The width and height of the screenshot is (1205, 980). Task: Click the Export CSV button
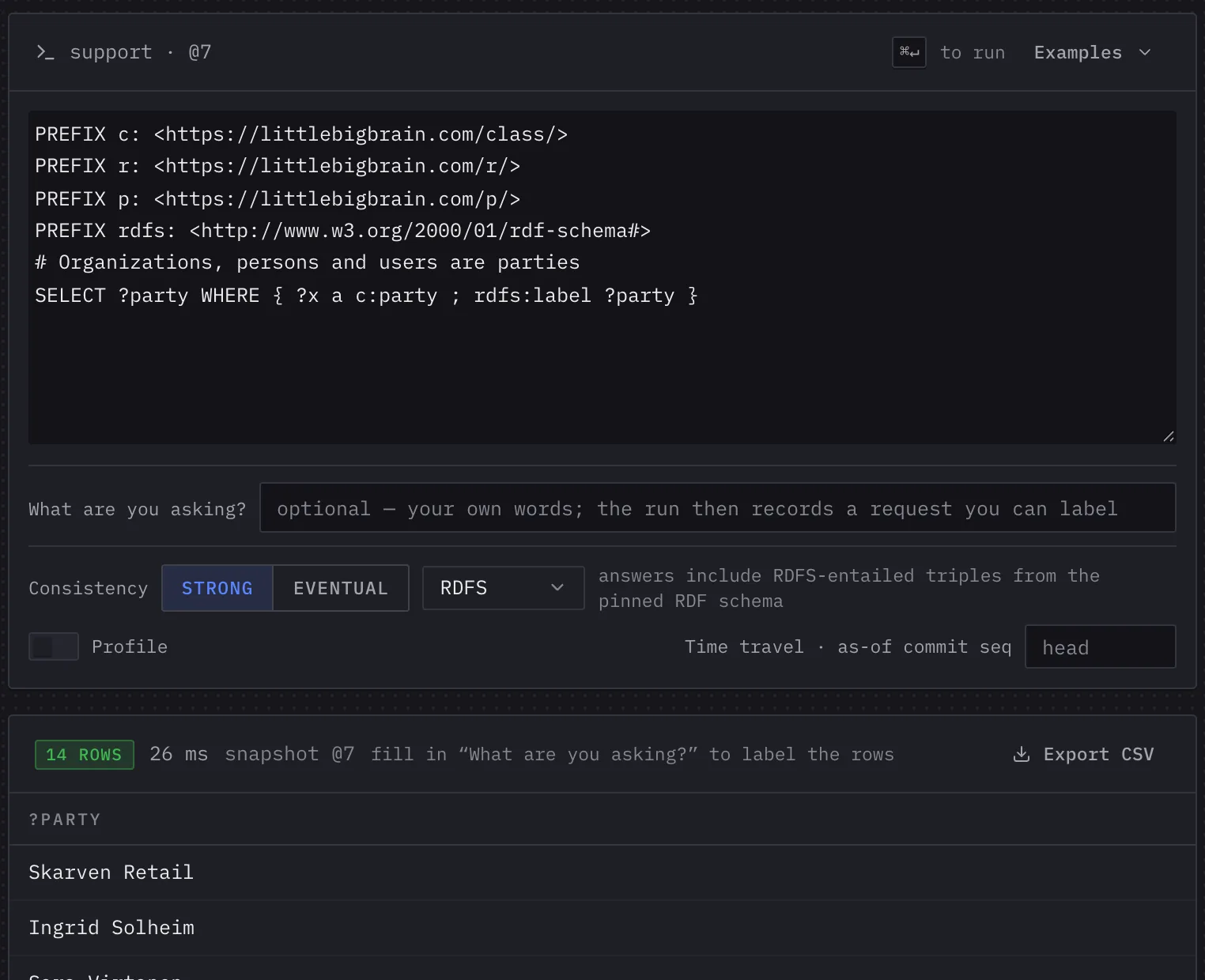1083,755
